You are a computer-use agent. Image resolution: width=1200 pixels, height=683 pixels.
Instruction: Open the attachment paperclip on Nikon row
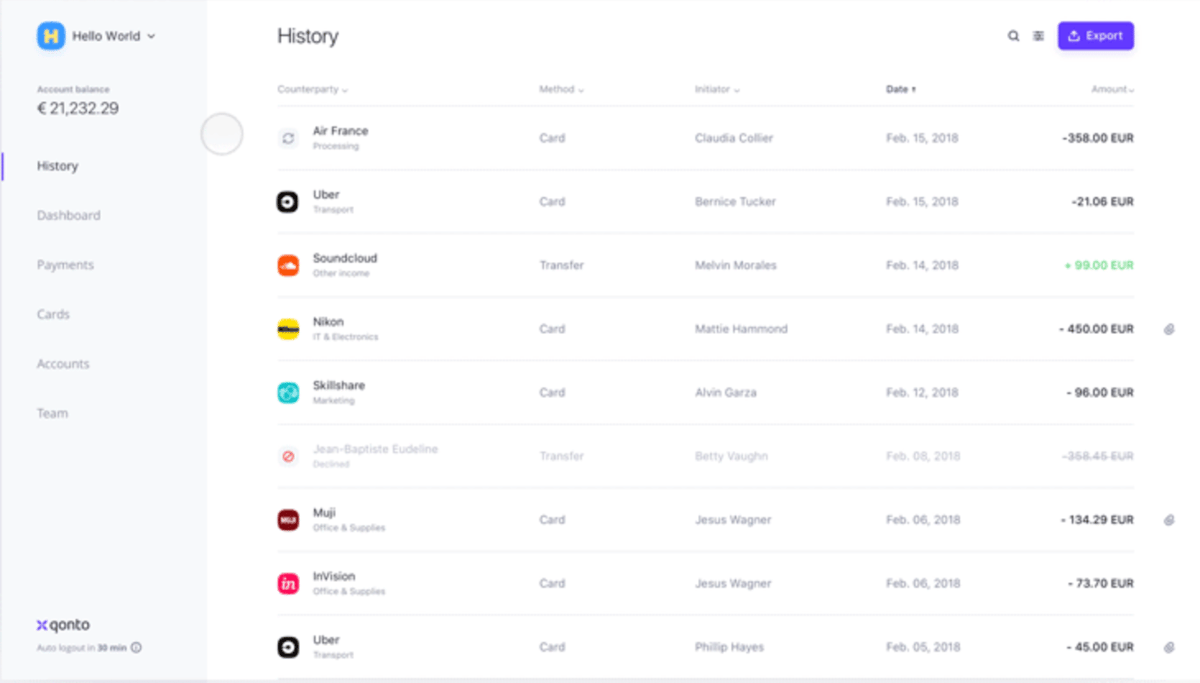[1168, 329]
